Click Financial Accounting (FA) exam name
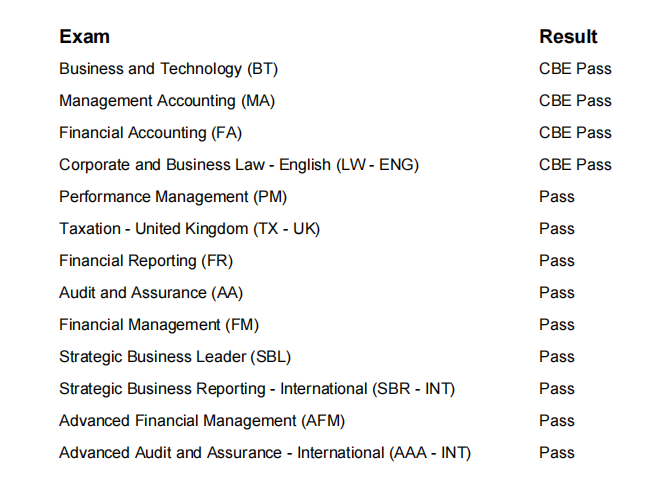This screenshot has height=482, width=653. 150,133
